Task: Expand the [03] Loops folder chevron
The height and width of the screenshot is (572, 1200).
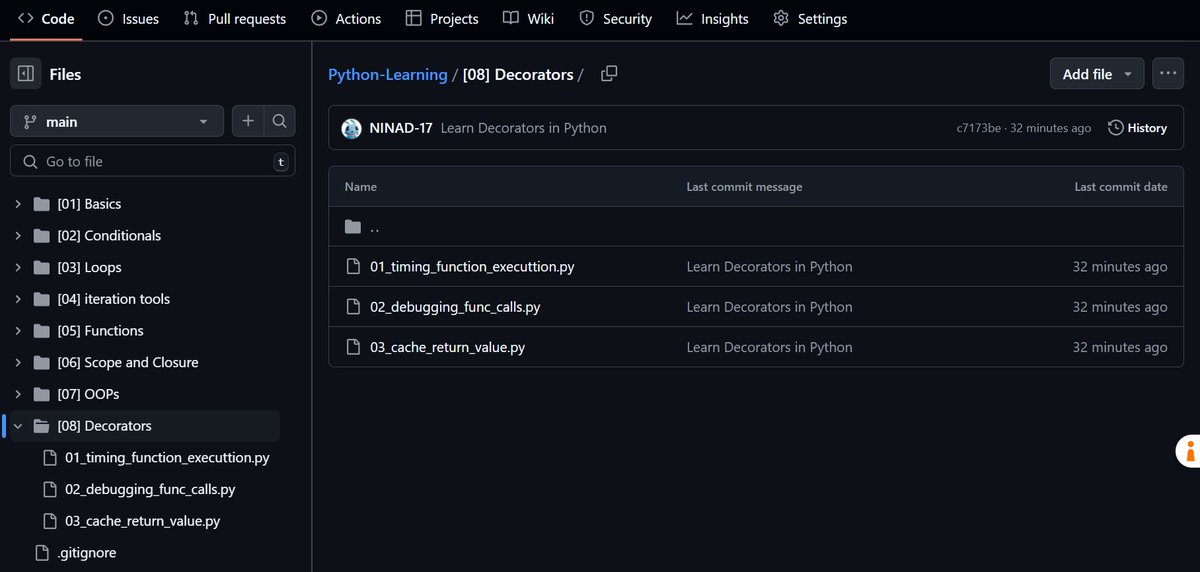Action: click(18, 268)
